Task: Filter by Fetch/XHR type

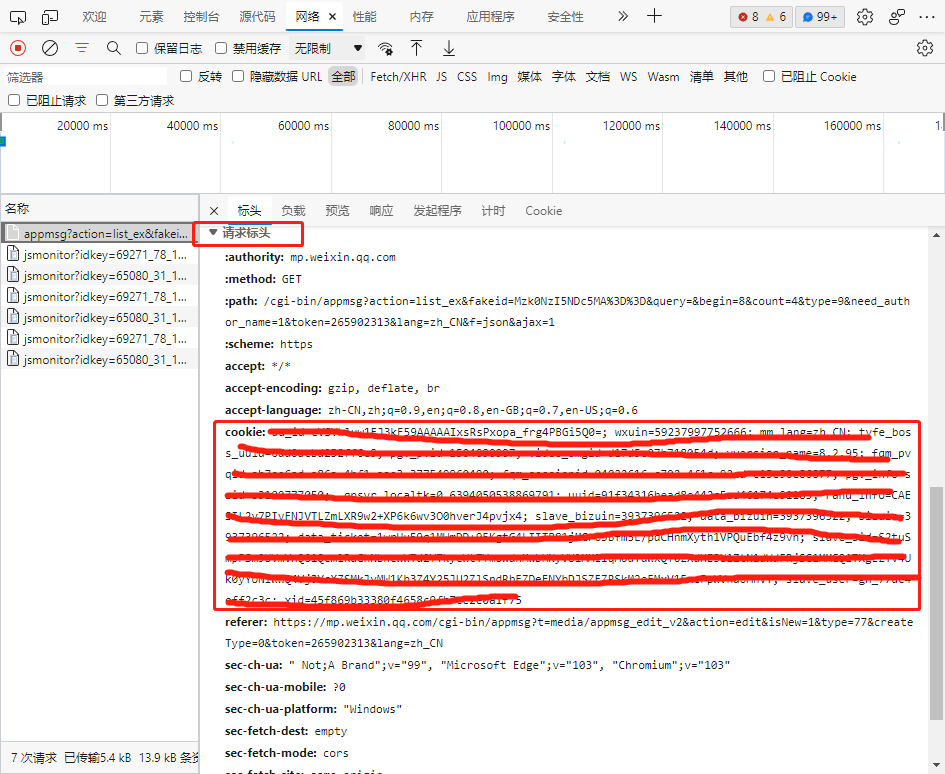Action: 398,77
